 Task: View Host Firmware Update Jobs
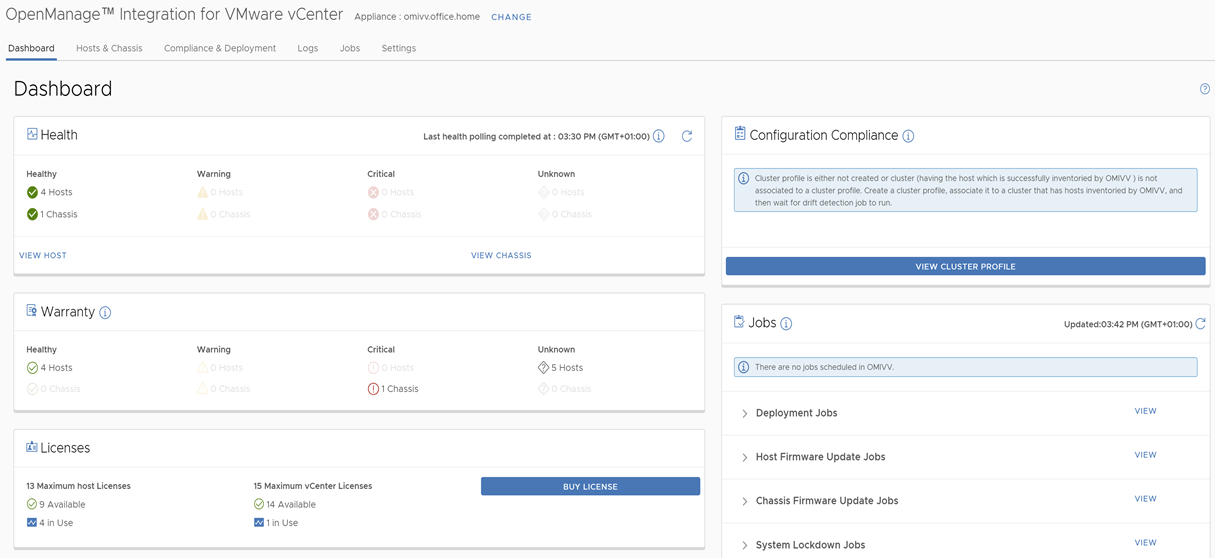point(1145,455)
